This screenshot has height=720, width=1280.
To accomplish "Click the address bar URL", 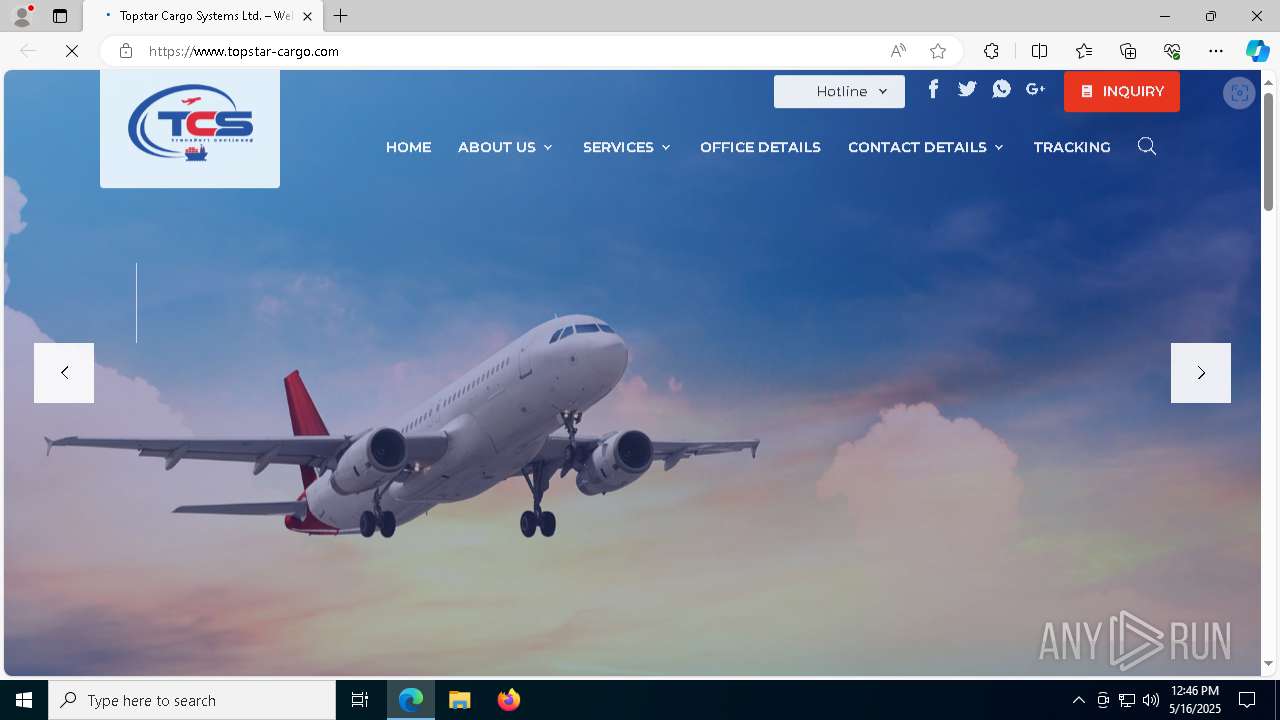I will point(244,51).
